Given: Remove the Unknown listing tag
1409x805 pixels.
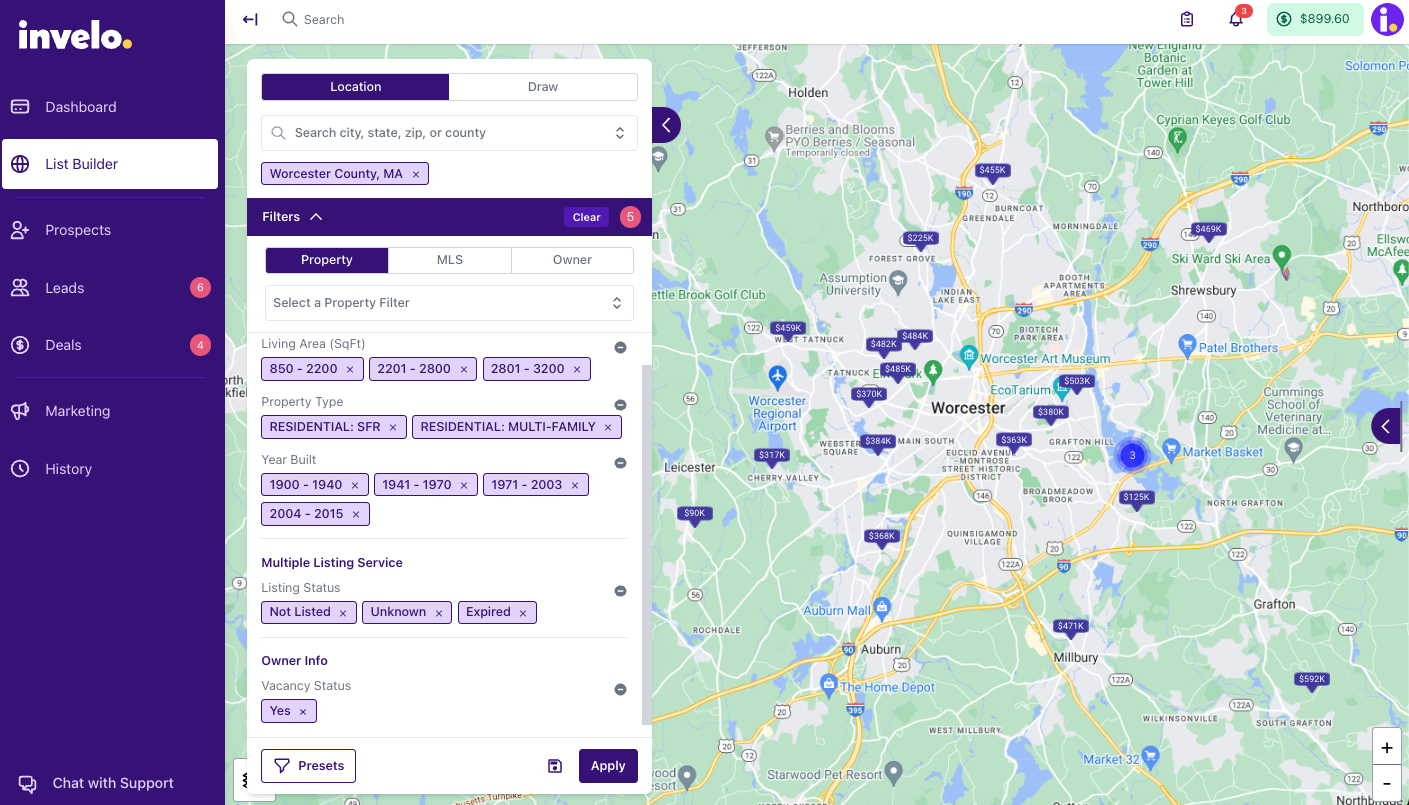Looking at the screenshot, I should pyautogui.click(x=439, y=613).
